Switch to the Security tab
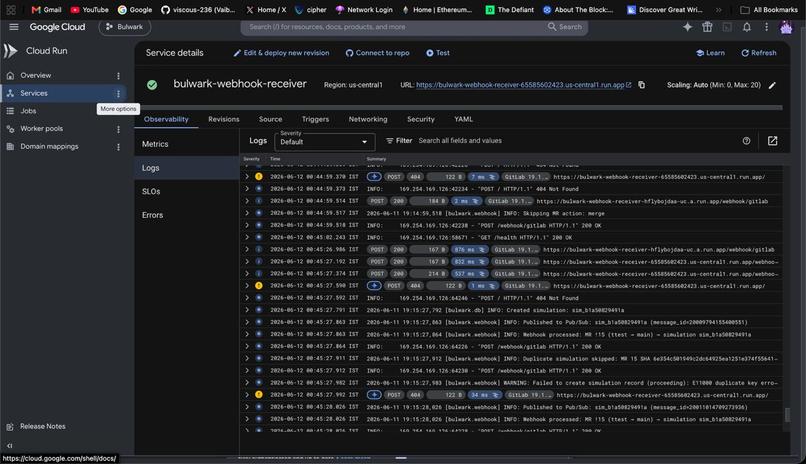 click(x=420, y=119)
